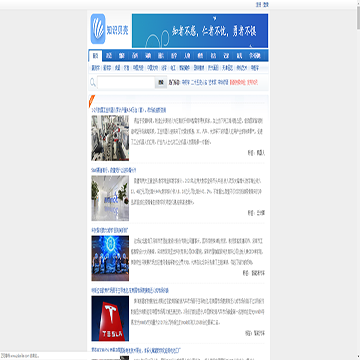Open the Tesla logo article thumbnail
The width and height of the screenshot is (360, 360).
click(110, 318)
